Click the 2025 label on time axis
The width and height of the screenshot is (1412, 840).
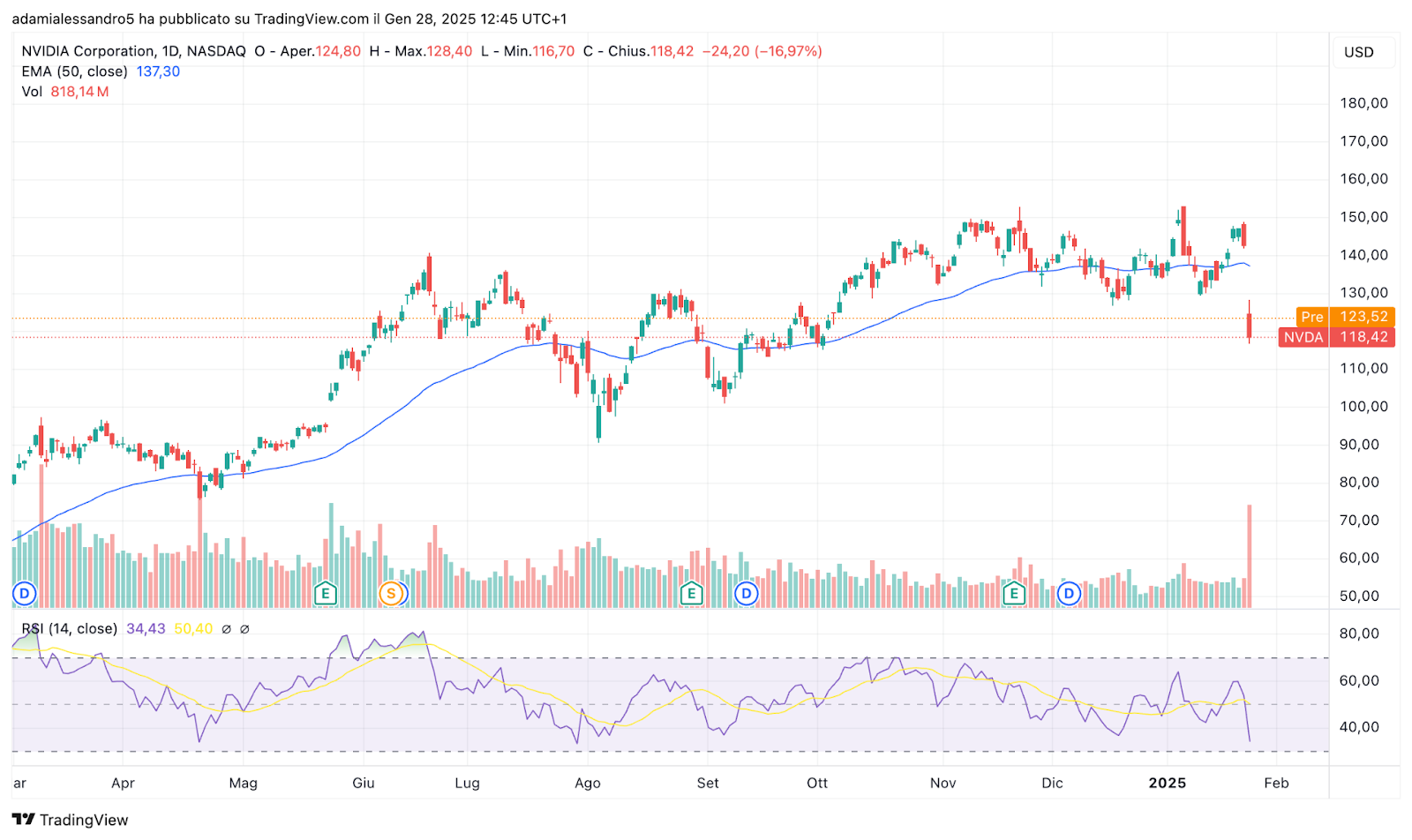pyautogui.click(x=1167, y=783)
